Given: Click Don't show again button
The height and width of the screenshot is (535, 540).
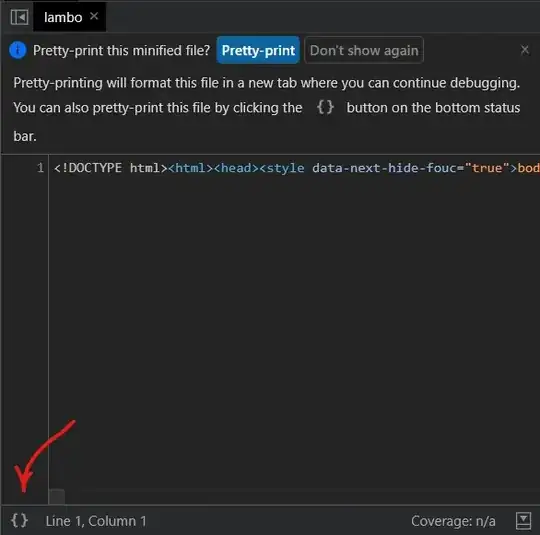Looking at the screenshot, I should tap(364, 50).
